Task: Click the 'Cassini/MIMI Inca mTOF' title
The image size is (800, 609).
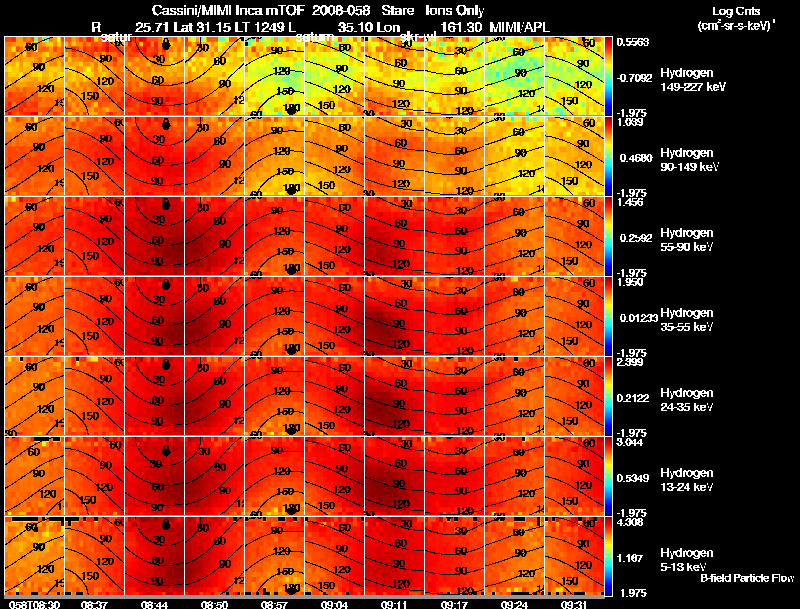Action: point(228,10)
